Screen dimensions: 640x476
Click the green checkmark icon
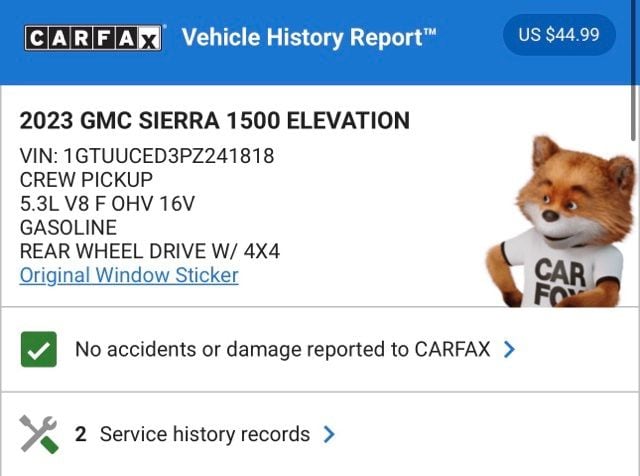click(39, 349)
